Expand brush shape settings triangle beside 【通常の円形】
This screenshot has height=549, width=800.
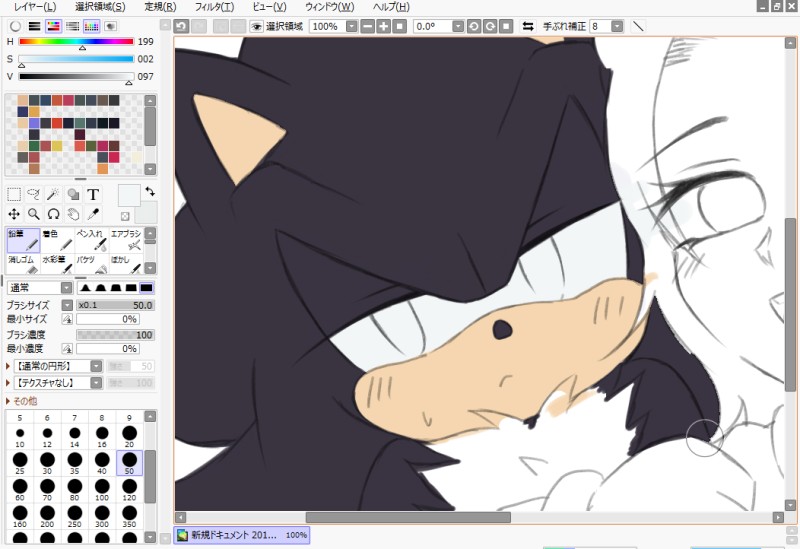(x=8, y=366)
